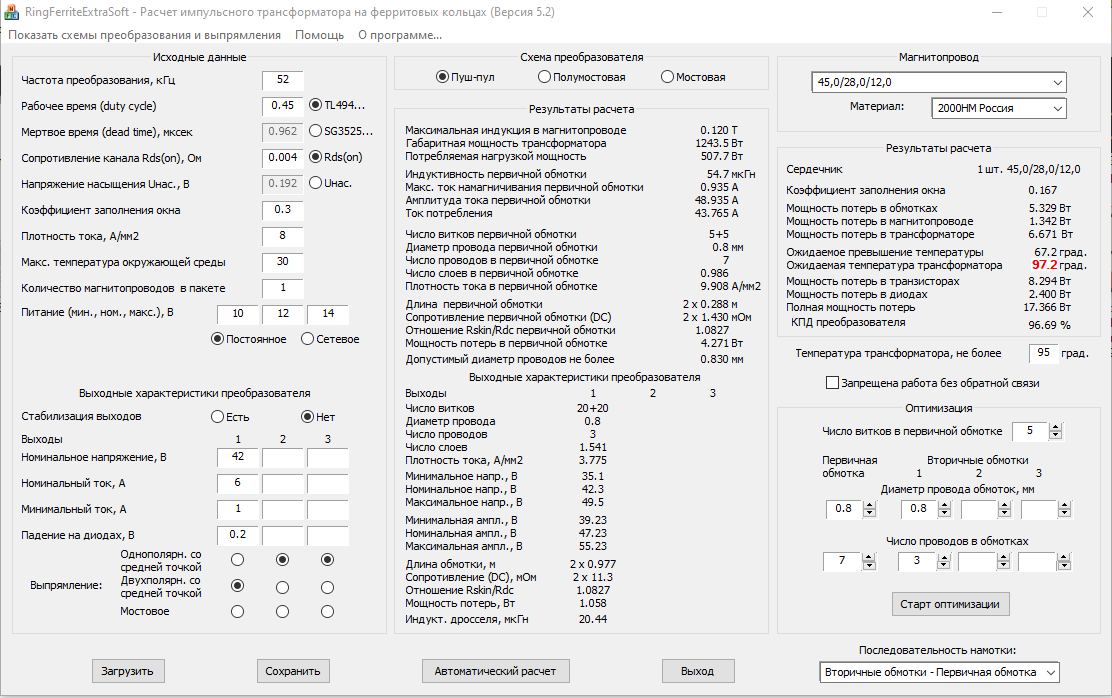Click the duty cycle field showing 0.45
The image size is (1112, 698).
click(282, 106)
